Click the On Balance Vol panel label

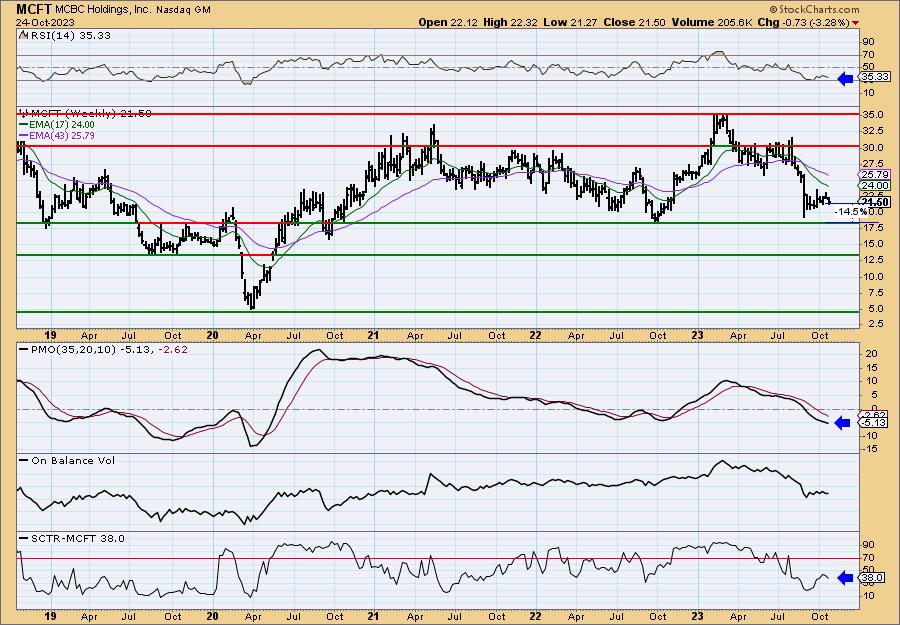73,461
